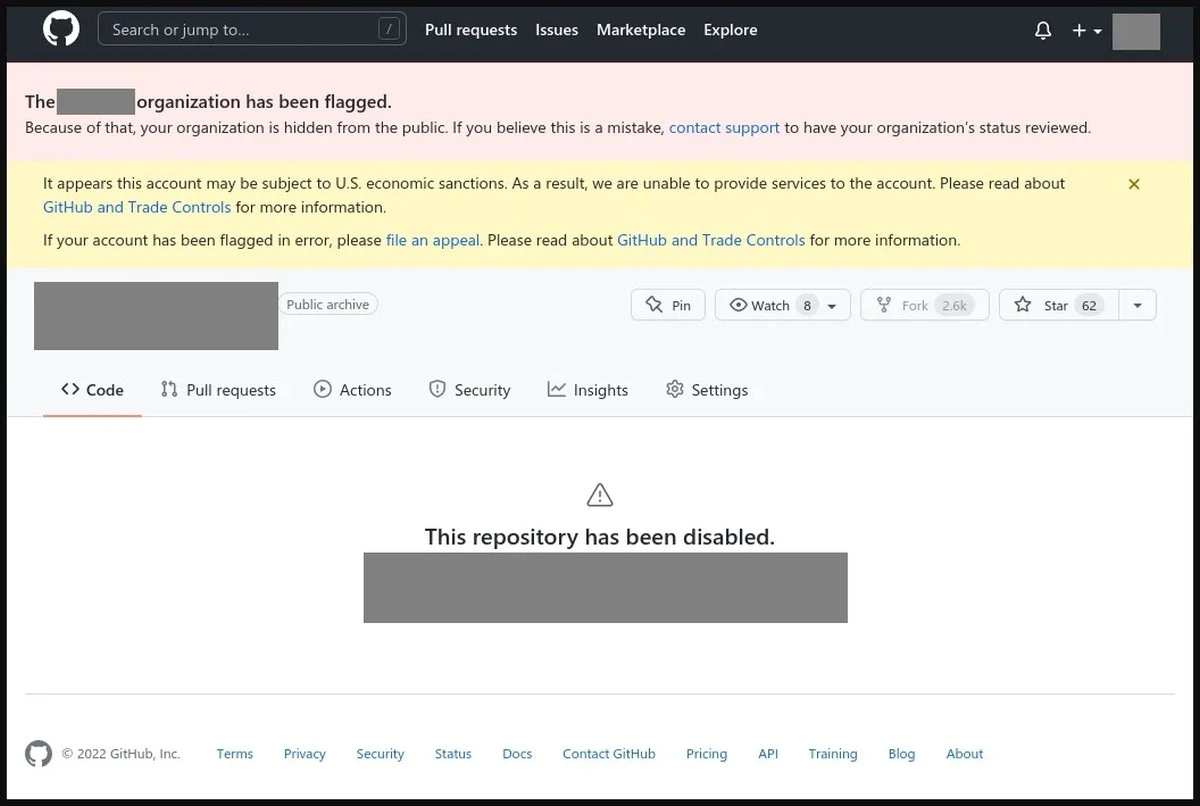
Task: Open the notifications bell icon
Action: 1043,30
